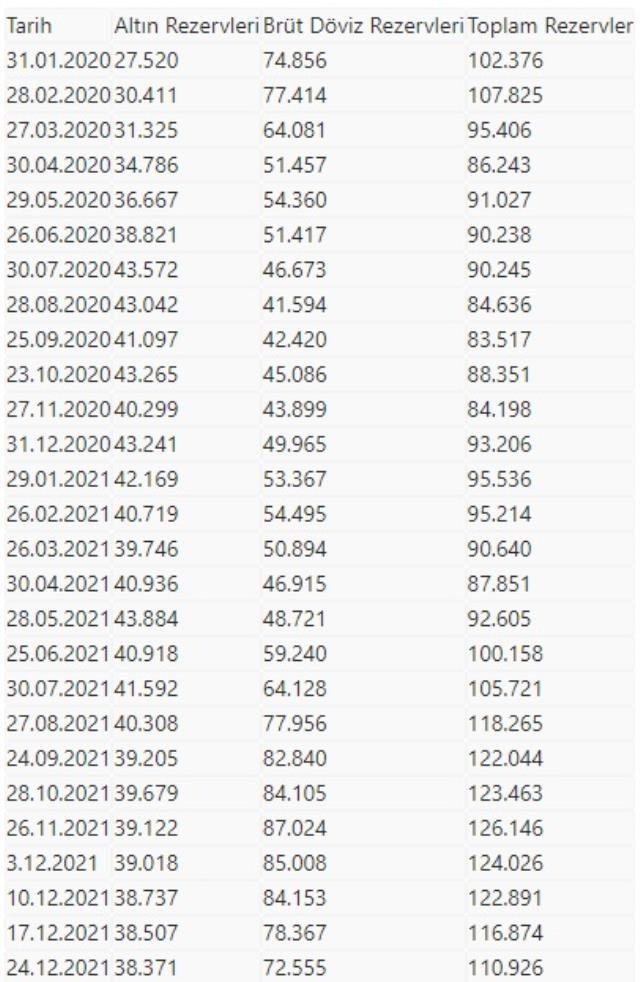Select the date cell 27.08.2021
640x982 pixels.
point(58,723)
